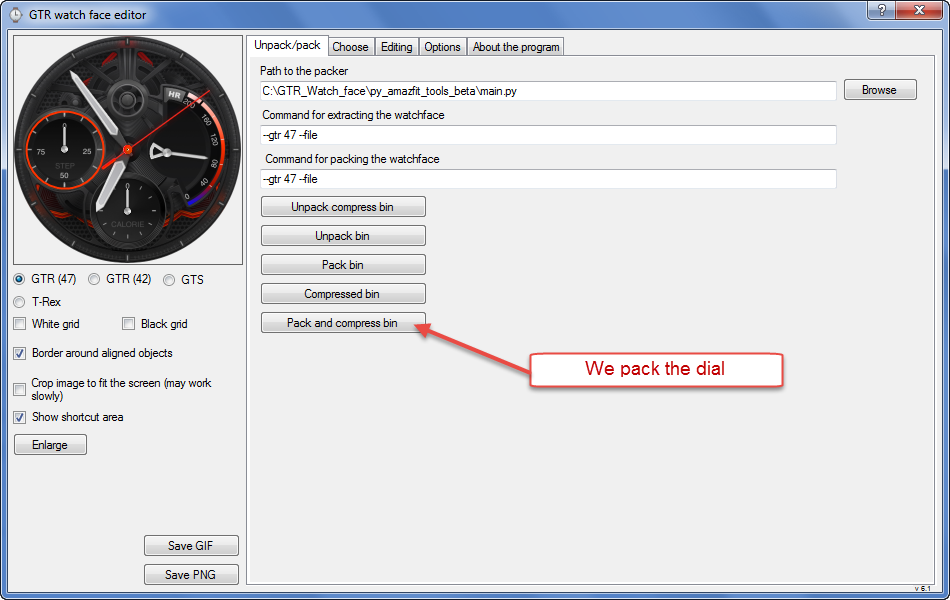Click the Save PNG button
Image resolution: width=950 pixels, height=600 pixels.
(191, 575)
